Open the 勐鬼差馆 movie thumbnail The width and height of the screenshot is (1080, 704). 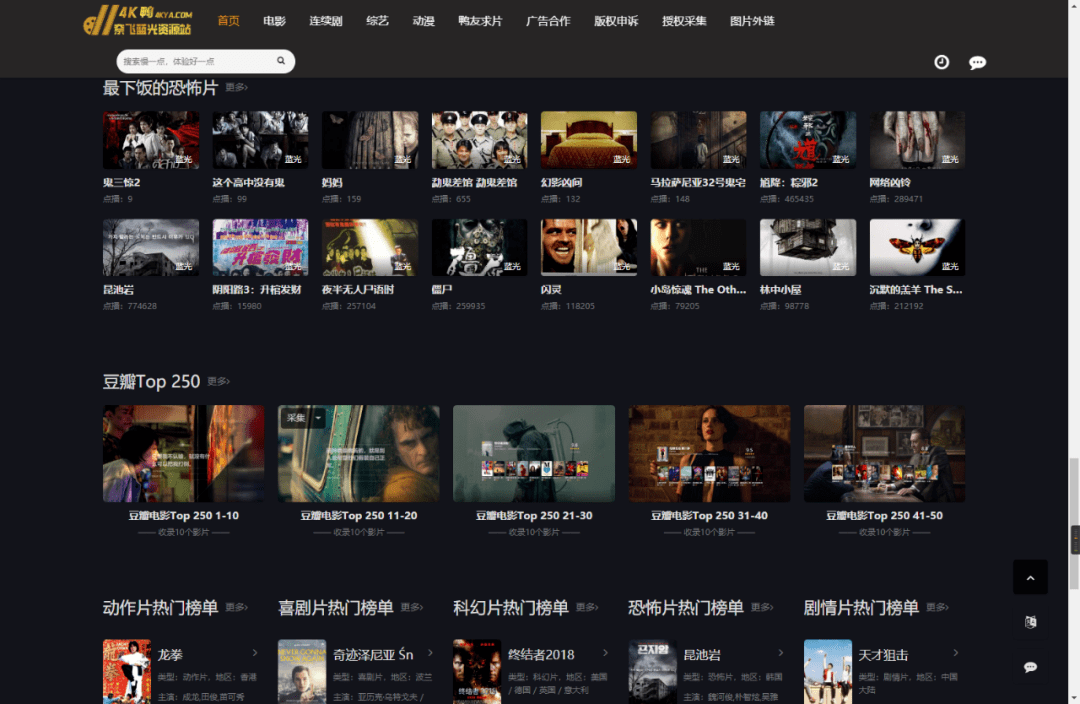479,140
